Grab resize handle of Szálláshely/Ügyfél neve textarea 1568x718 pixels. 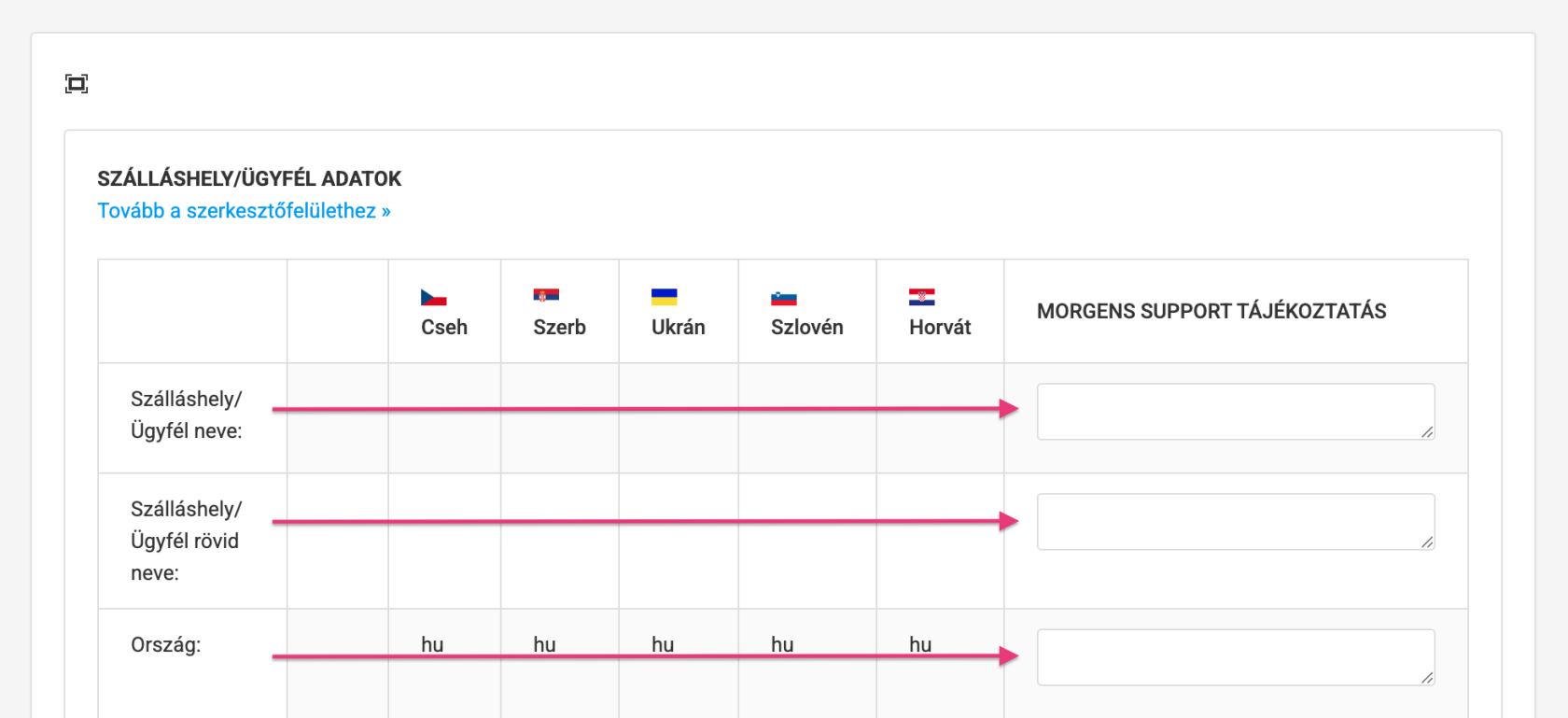point(1427,432)
